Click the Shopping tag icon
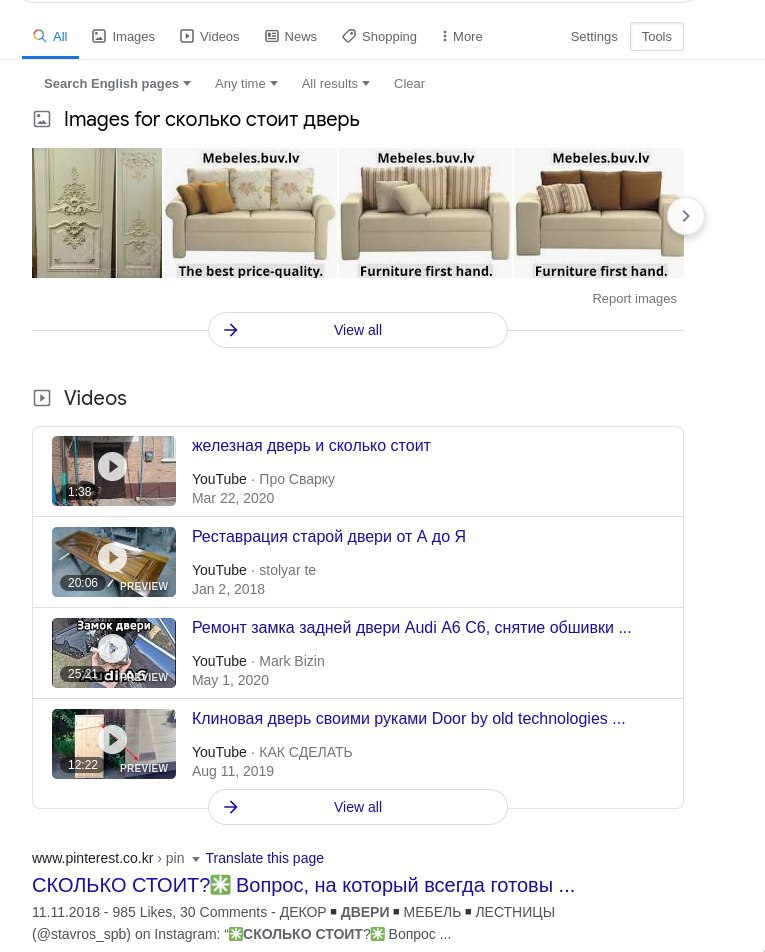The image size is (765, 952). (x=349, y=36)
